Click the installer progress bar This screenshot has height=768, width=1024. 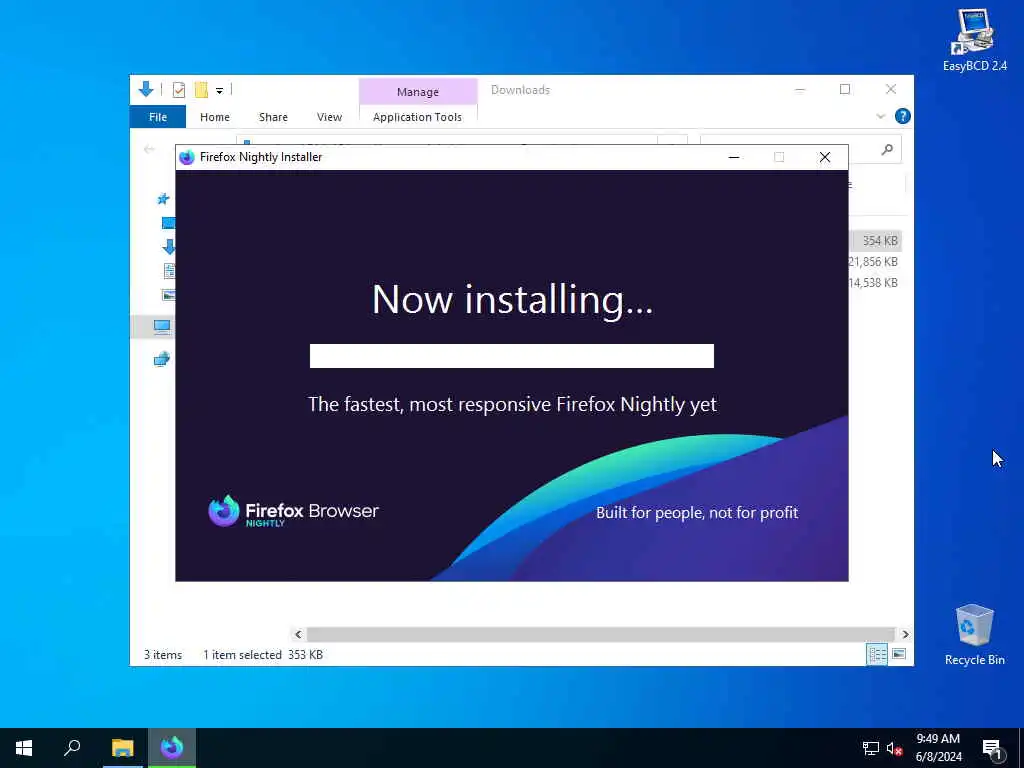pyautogui.click(x=511, y=356)
